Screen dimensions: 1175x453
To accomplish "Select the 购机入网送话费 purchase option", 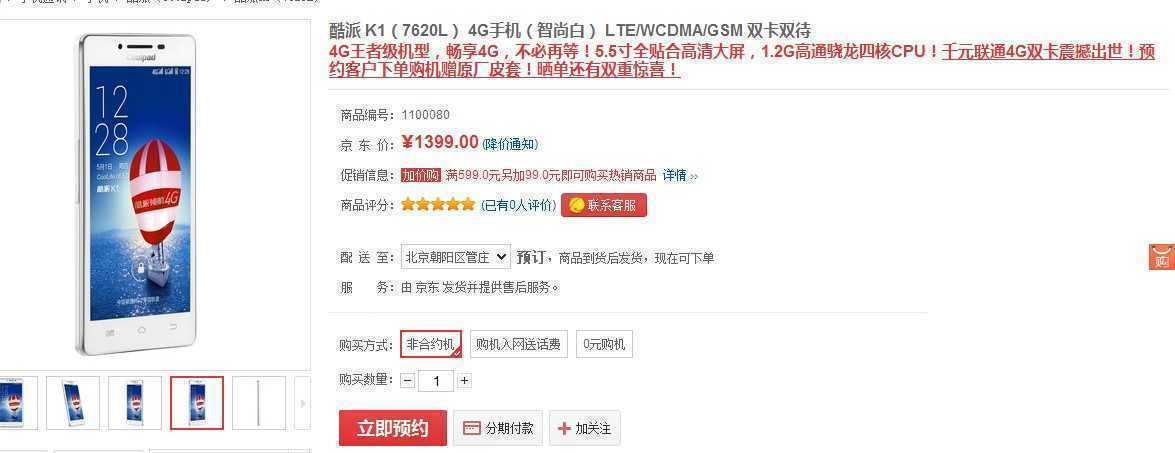I will click(x=519, y=344).
